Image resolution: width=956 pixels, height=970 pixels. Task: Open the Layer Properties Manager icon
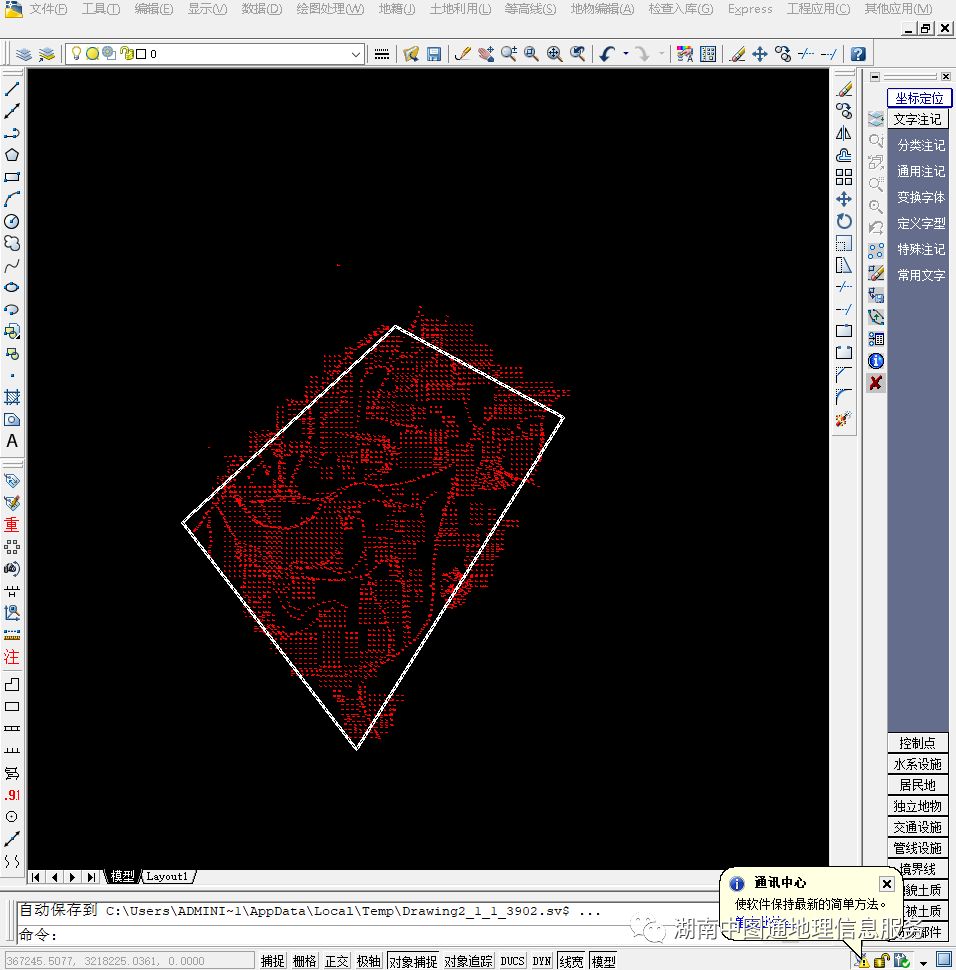click(24, 54)
